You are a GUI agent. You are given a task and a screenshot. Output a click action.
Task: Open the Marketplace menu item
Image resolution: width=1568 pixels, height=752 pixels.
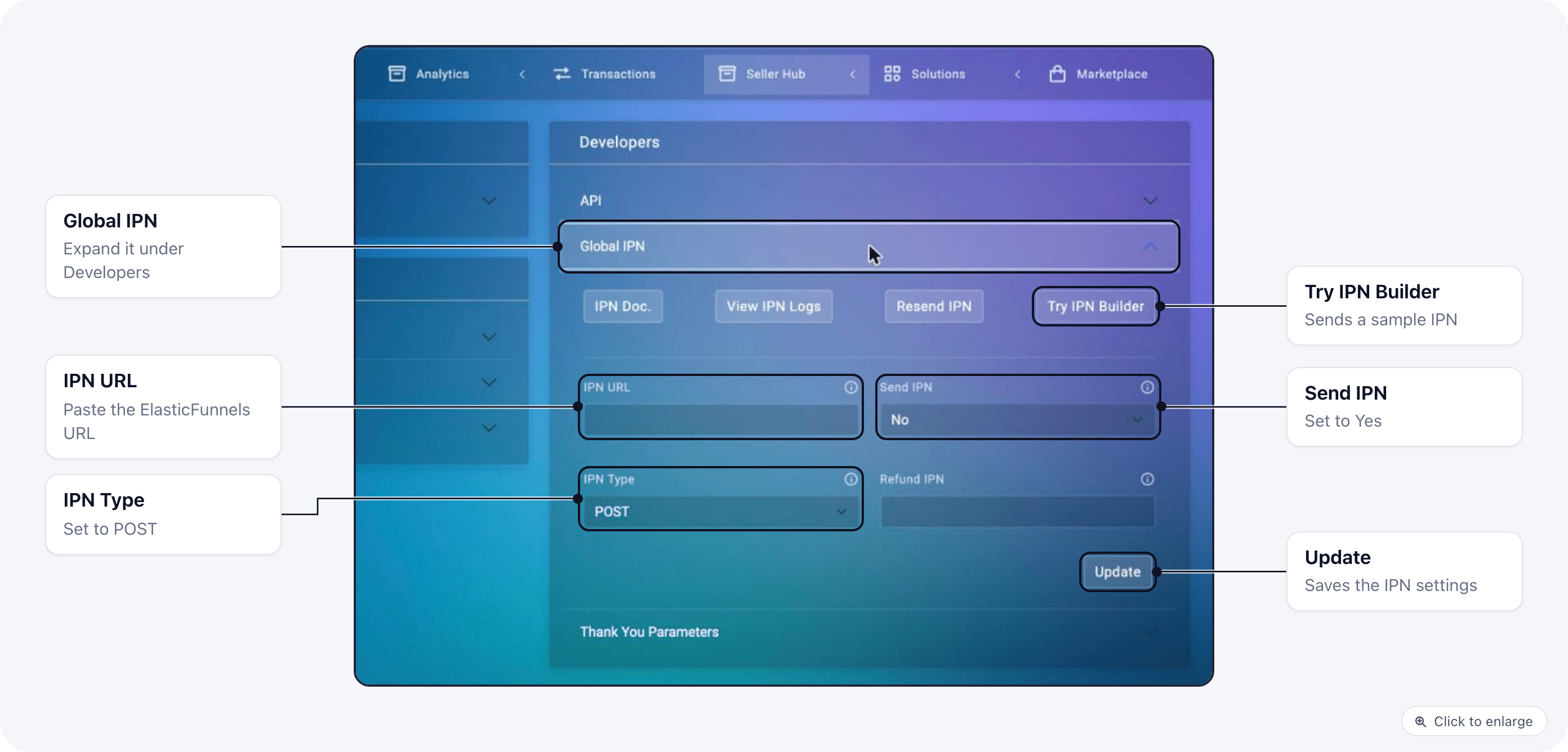[1111, 74]
